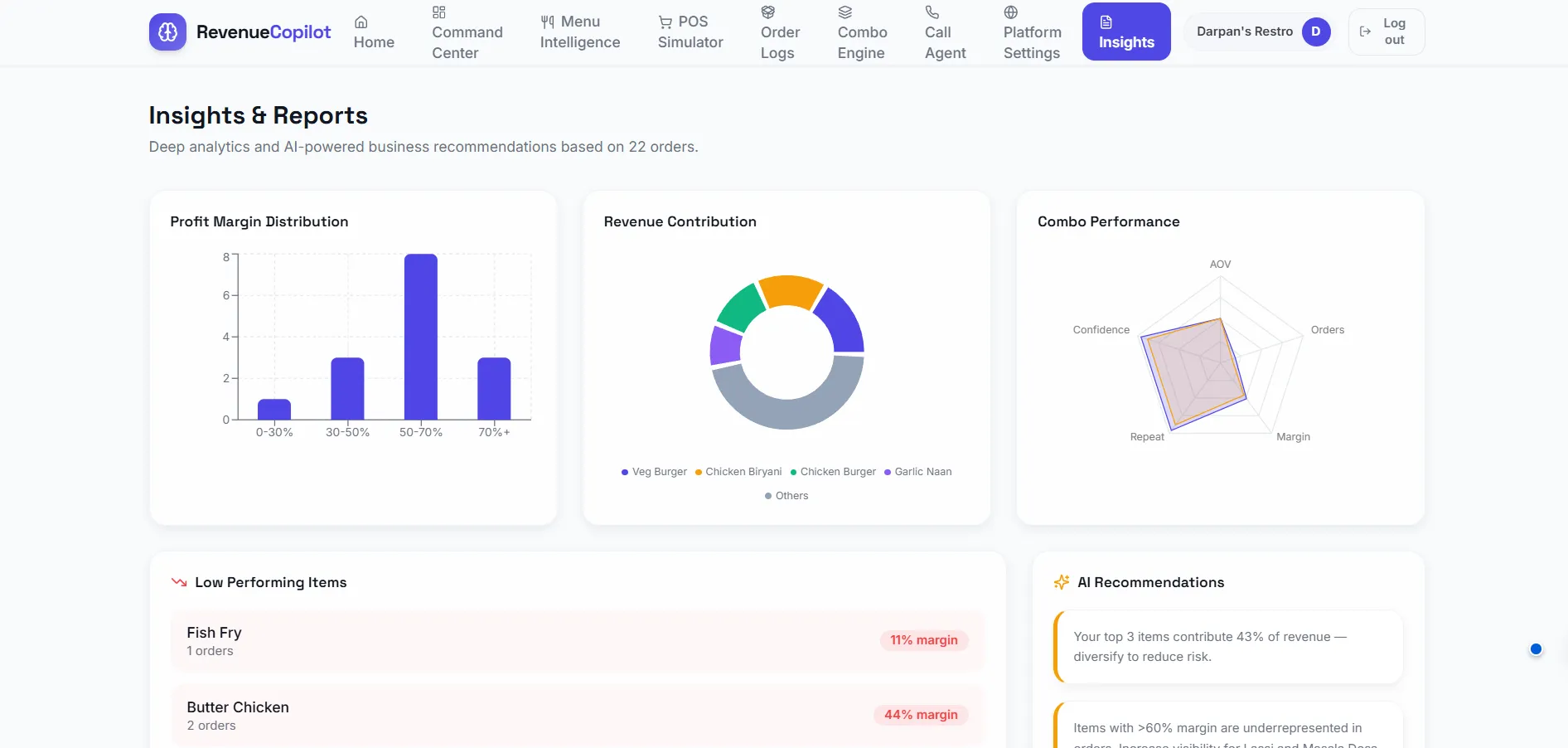Image resolution: width=1568 pixels, height=748 pixels.
Task: Click the Combo Performance title
Action: [x=1108, y=221]
